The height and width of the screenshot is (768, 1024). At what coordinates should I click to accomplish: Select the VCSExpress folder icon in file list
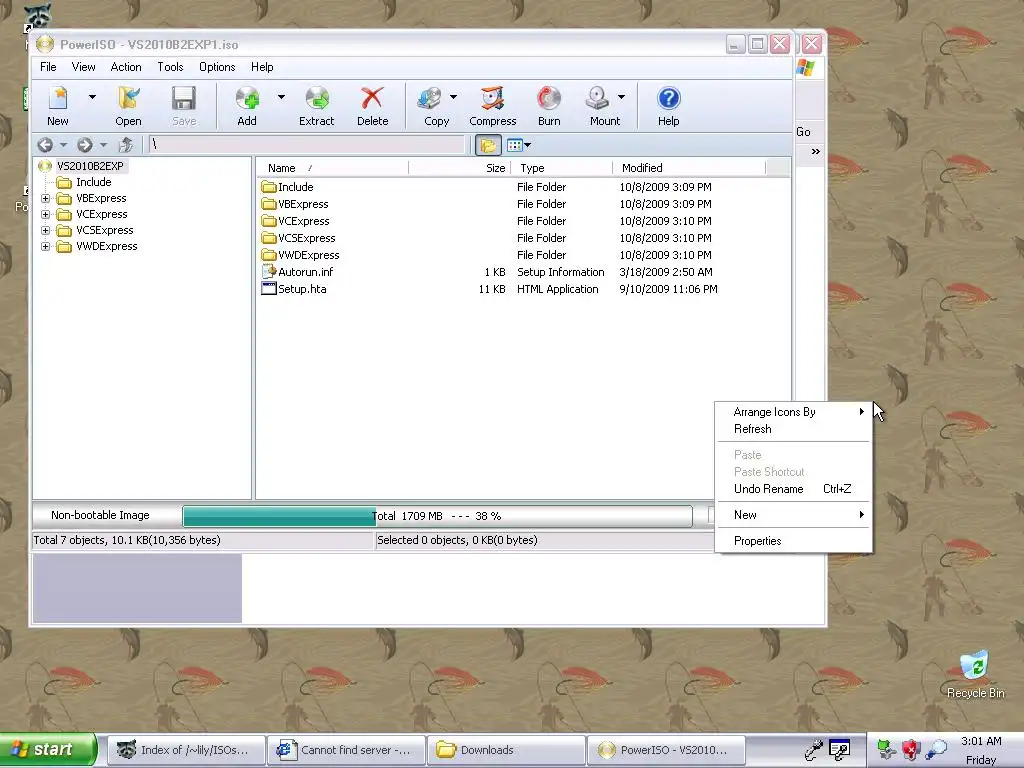(x=269, y=238)
